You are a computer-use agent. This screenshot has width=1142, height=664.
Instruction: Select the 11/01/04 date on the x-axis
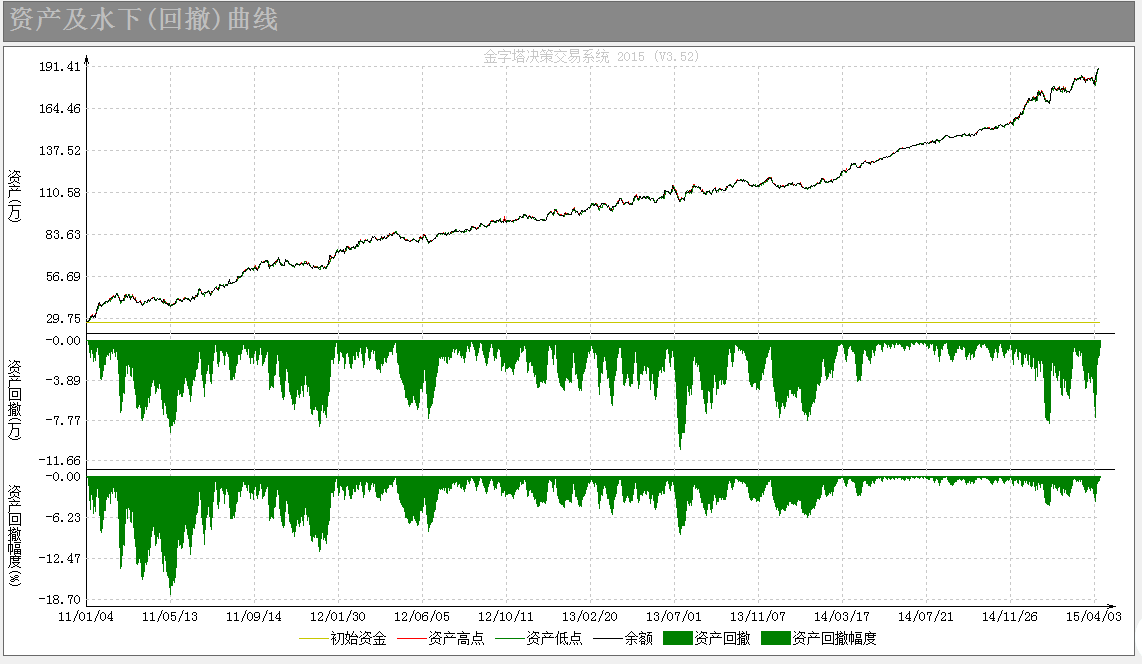pyautogui.click(x=86, y=616)
